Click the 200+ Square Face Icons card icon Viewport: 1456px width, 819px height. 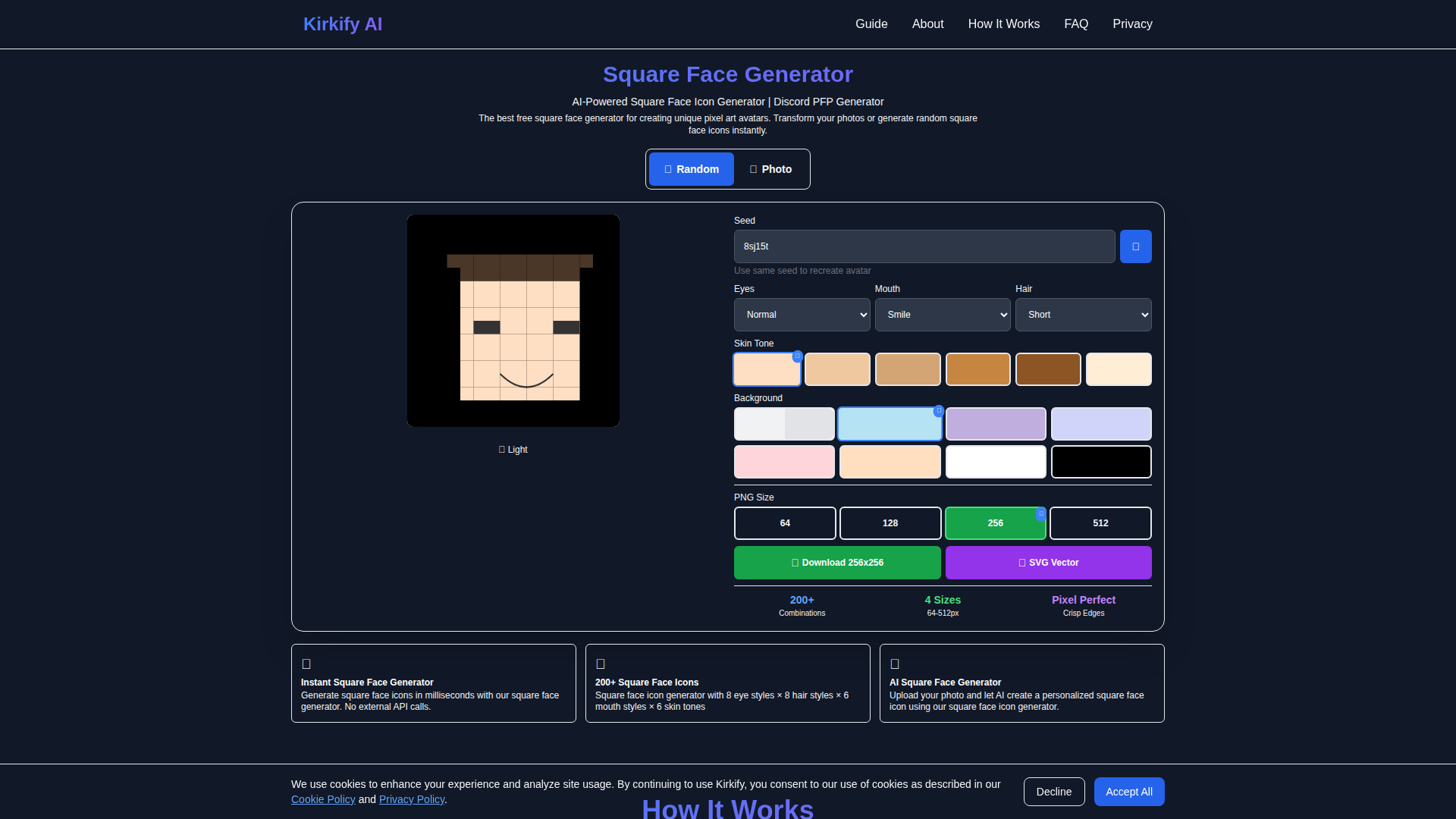[x=601, y=664]
